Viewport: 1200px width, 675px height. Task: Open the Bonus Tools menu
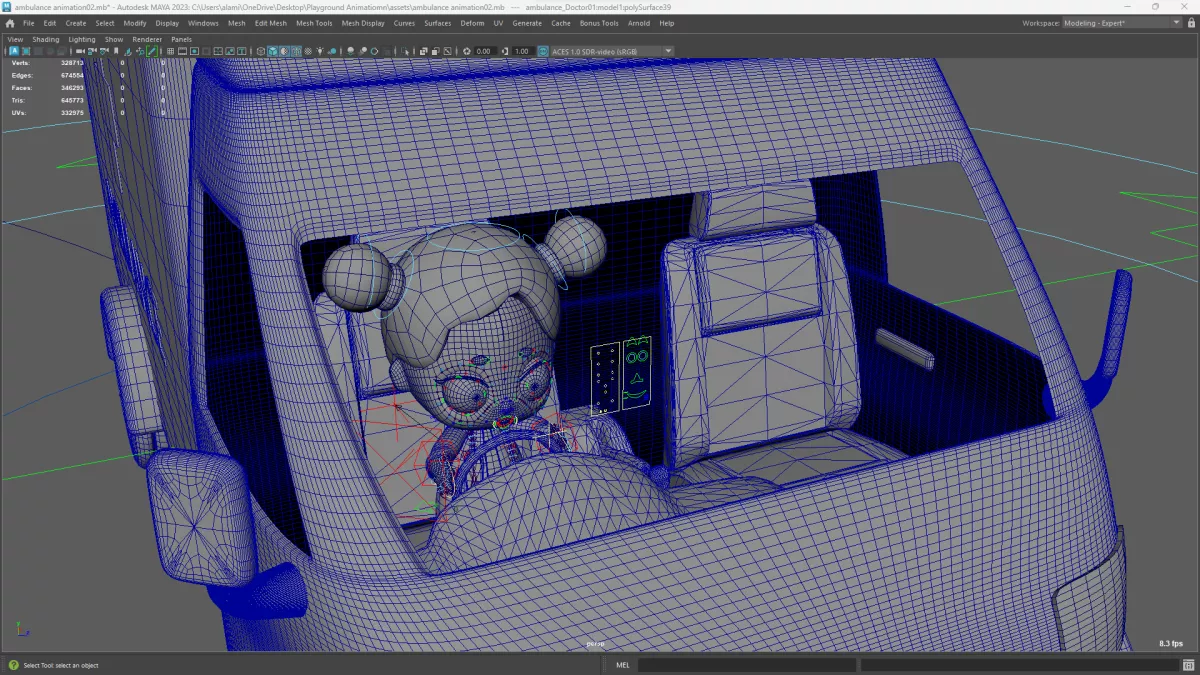(x=599, y=23)
